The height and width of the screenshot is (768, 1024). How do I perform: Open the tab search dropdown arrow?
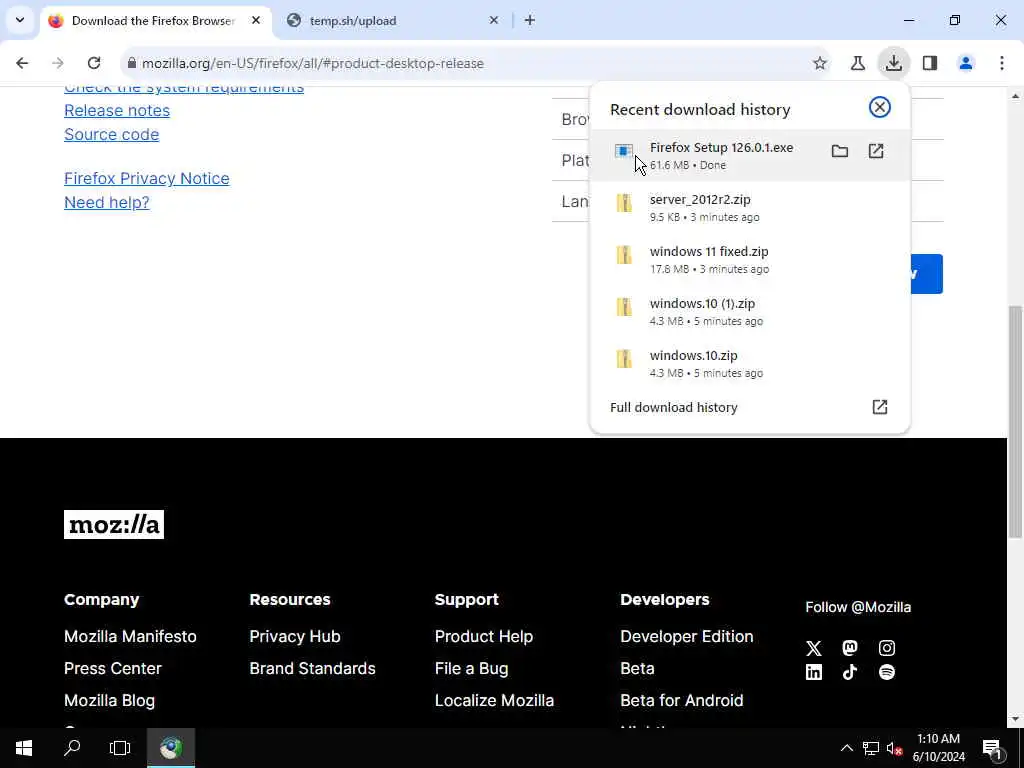click(20, 20)
